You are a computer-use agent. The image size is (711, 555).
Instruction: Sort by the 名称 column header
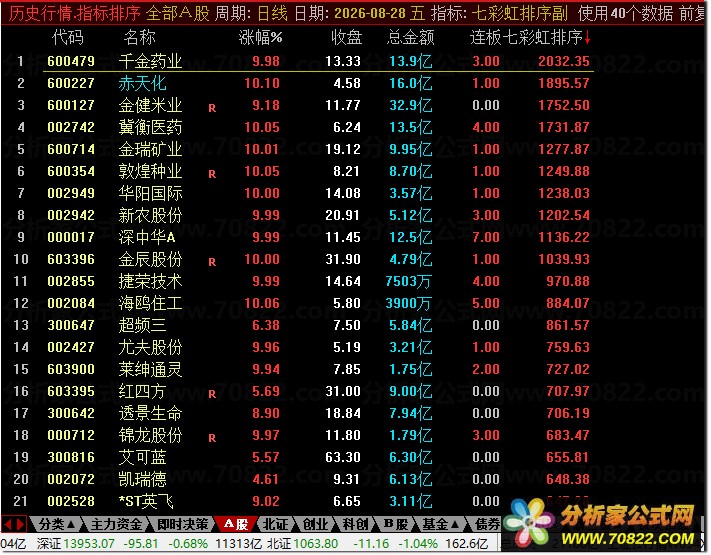point(139,38)
